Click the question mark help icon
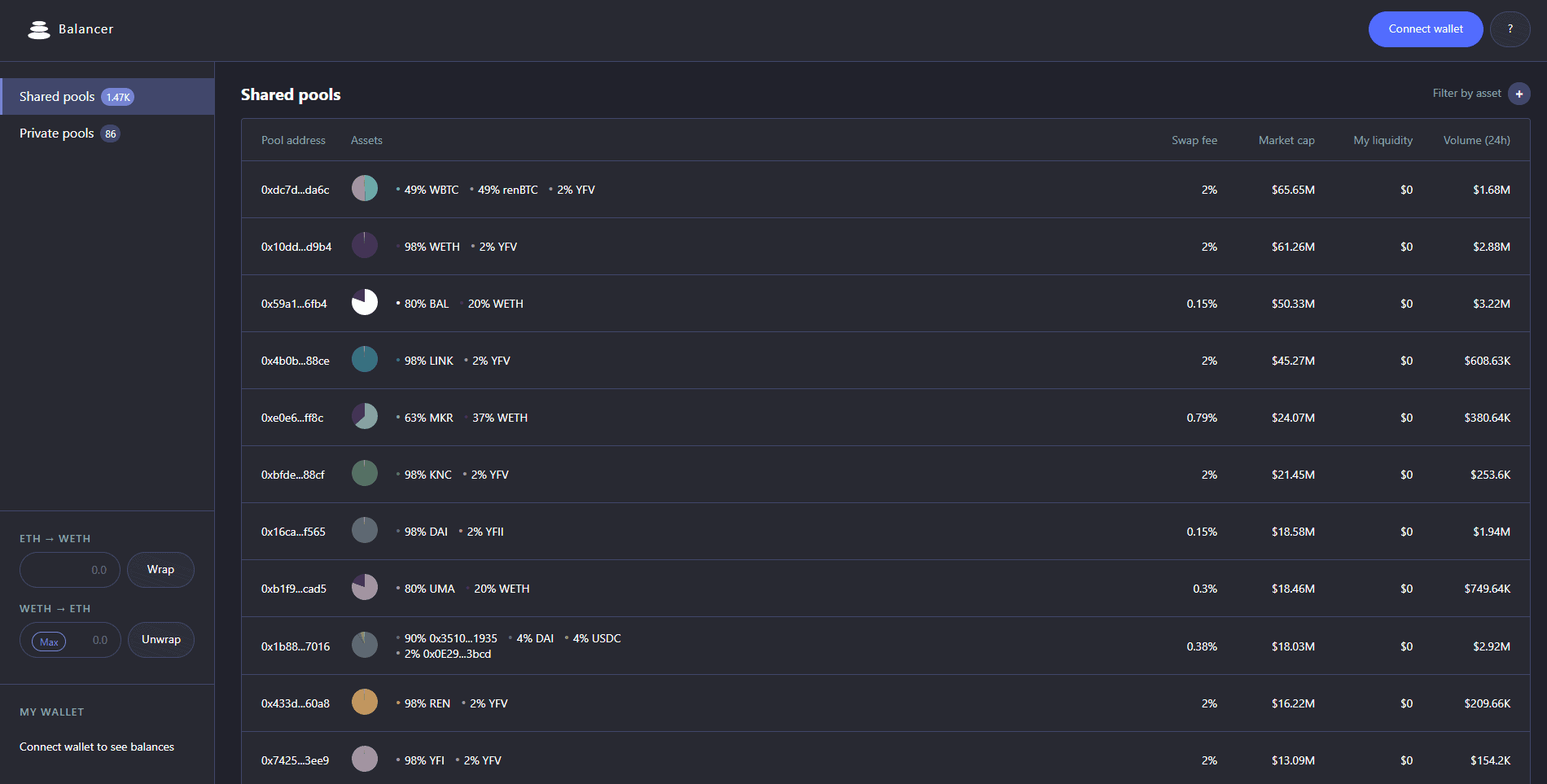The height and width of the screenshot is (784, 1547). 1510,29
